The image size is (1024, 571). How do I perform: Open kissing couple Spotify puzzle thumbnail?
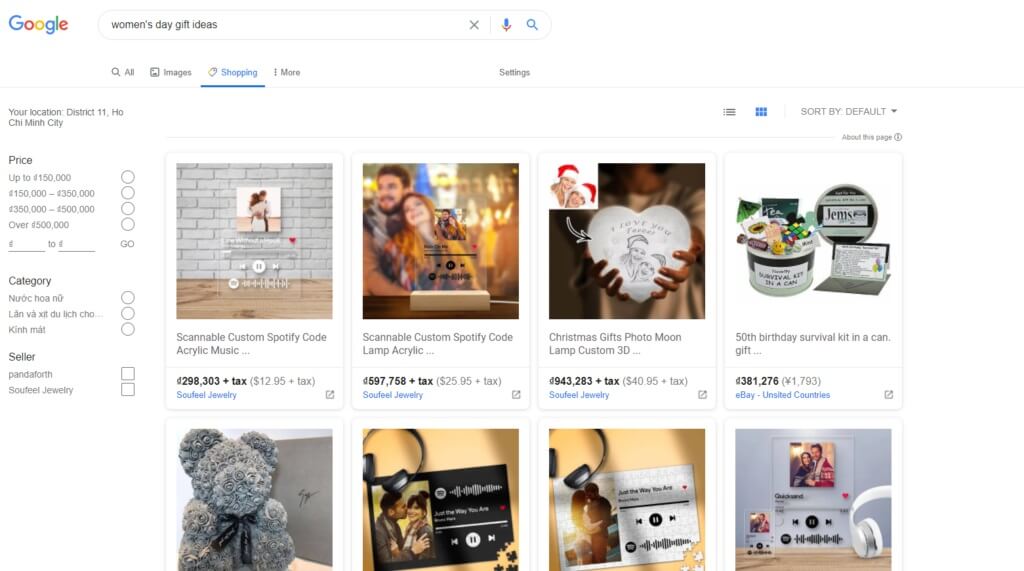click(627, 500)
